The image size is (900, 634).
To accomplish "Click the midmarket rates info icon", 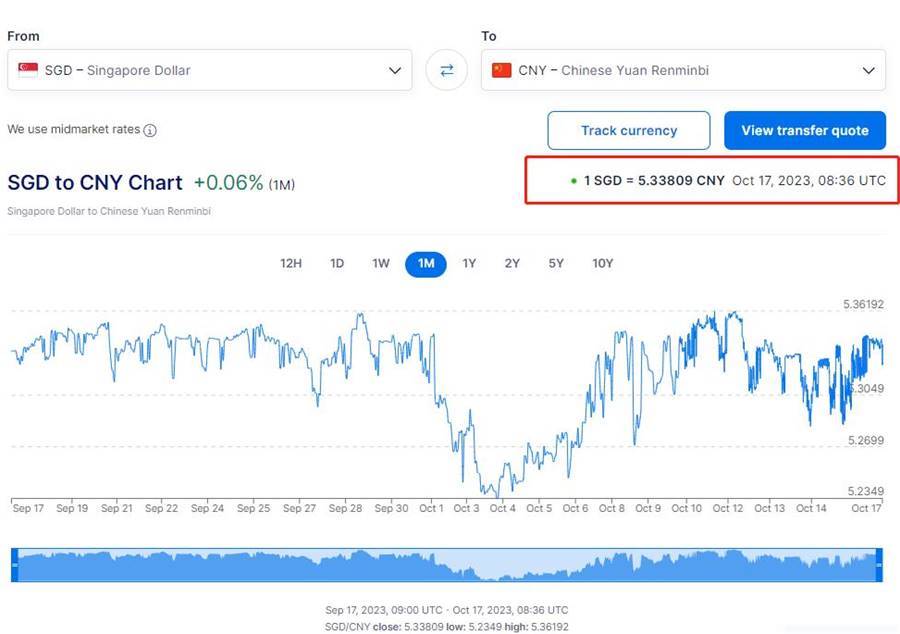I will [150, 130].
